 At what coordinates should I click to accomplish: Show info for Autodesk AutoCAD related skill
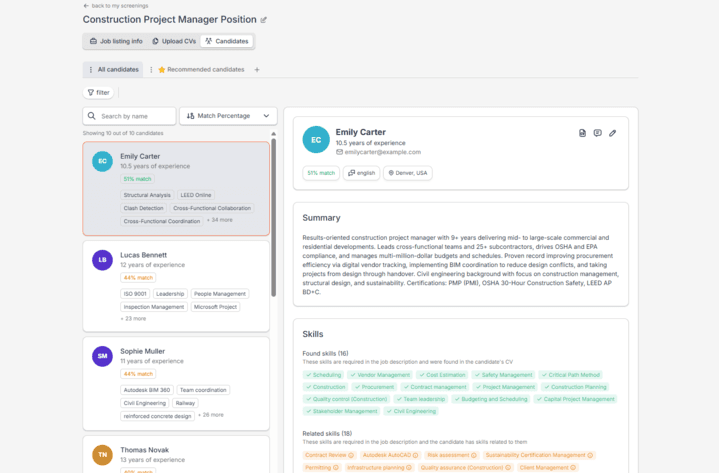(415, 456)
